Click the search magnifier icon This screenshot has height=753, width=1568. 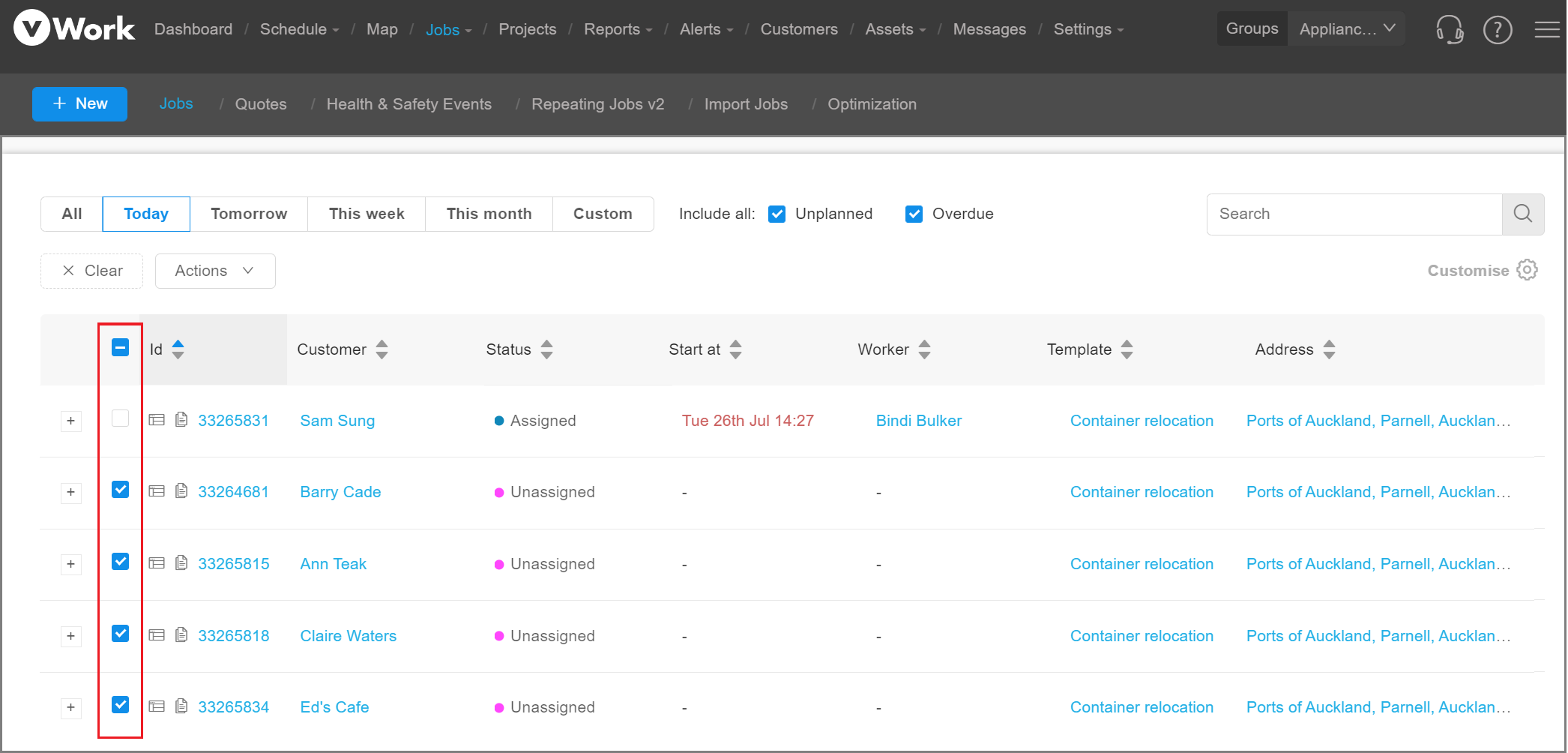click(x=1522, y=214)
